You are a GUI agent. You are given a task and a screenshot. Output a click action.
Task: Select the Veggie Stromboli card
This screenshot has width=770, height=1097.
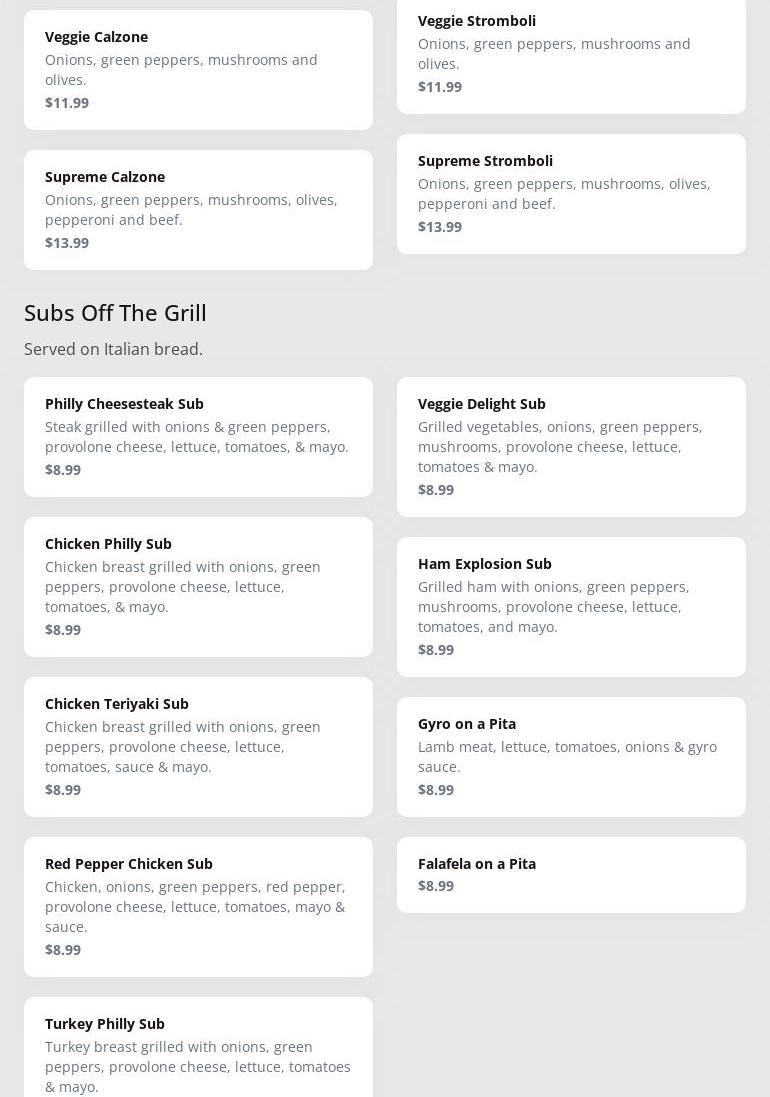(x=571, y=53)
